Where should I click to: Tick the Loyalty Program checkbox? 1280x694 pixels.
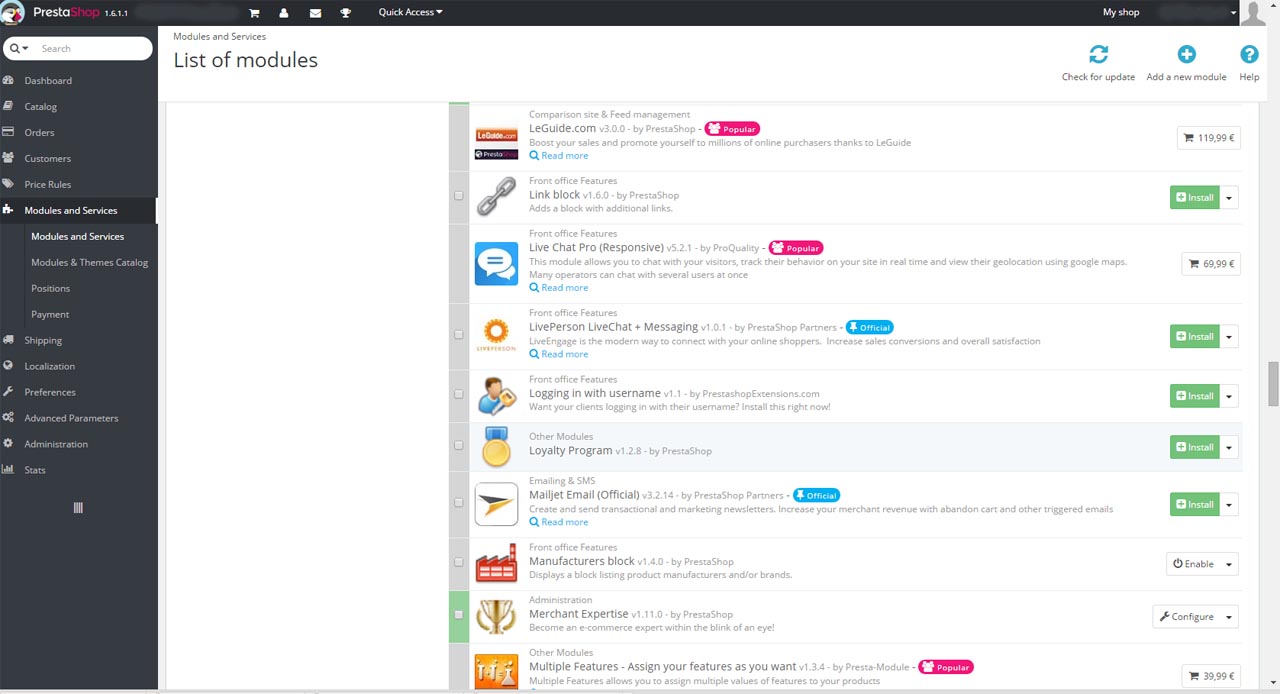pos(459,445)
